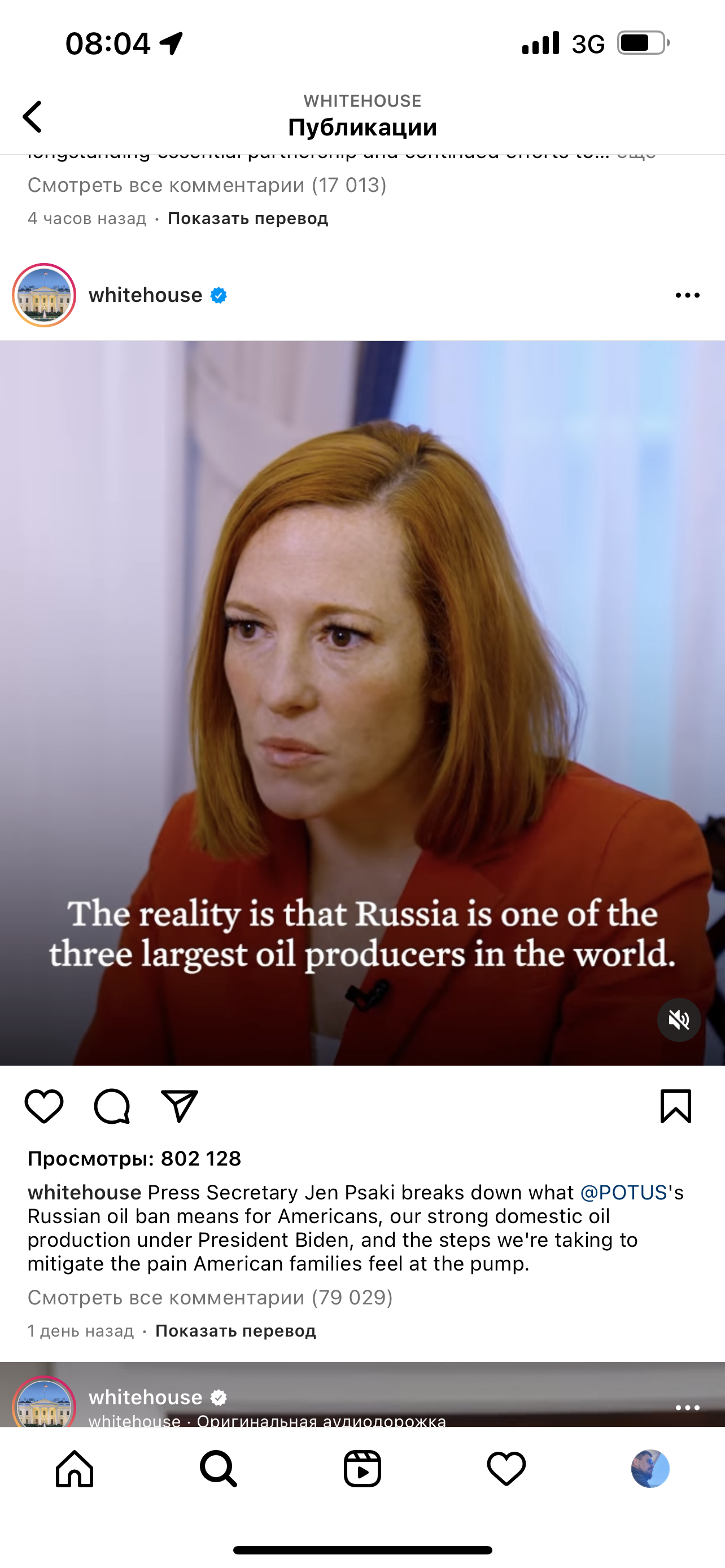Screen dimensions: 725x1568
Task: Tap the back arrow in the header
Action: click(x=32, y=116)
